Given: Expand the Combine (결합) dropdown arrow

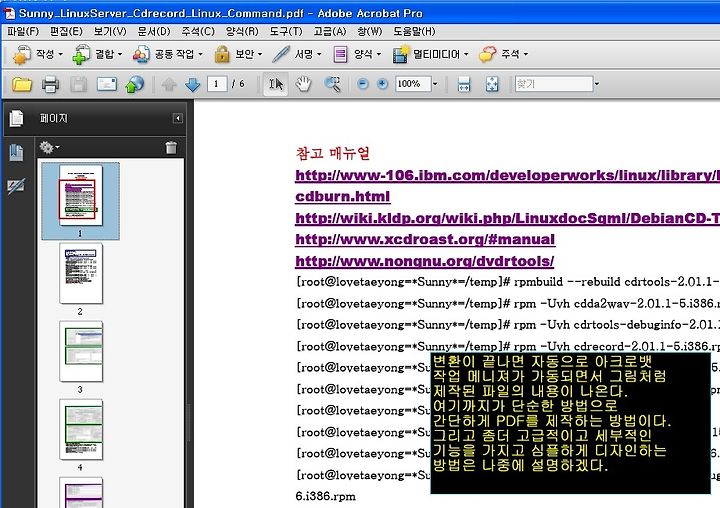Looking at the screenshot, I should [x=120, y=54].
